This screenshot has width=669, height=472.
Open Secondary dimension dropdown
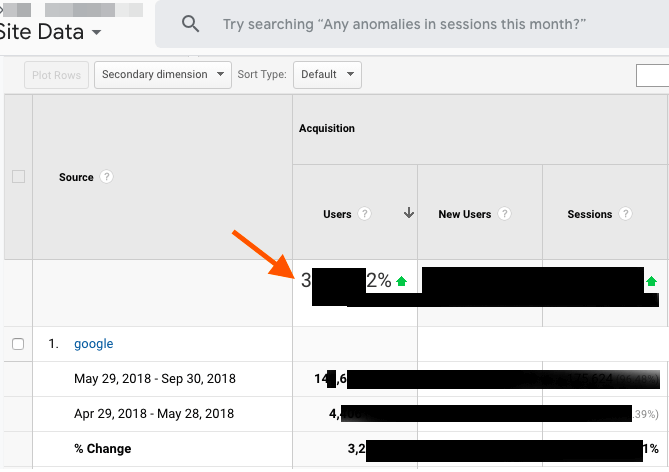pos(162,75)
